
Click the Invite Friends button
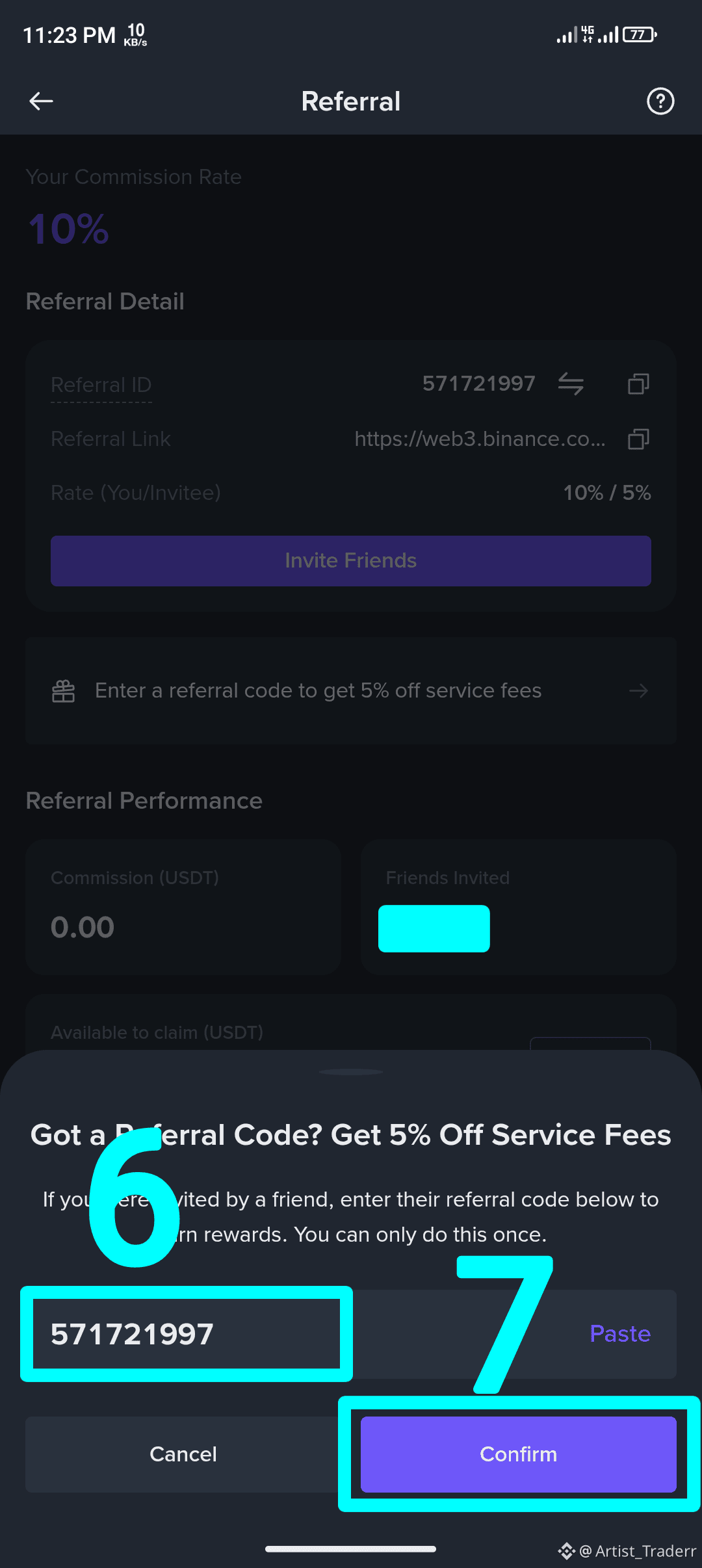click(x=351, y=560)
